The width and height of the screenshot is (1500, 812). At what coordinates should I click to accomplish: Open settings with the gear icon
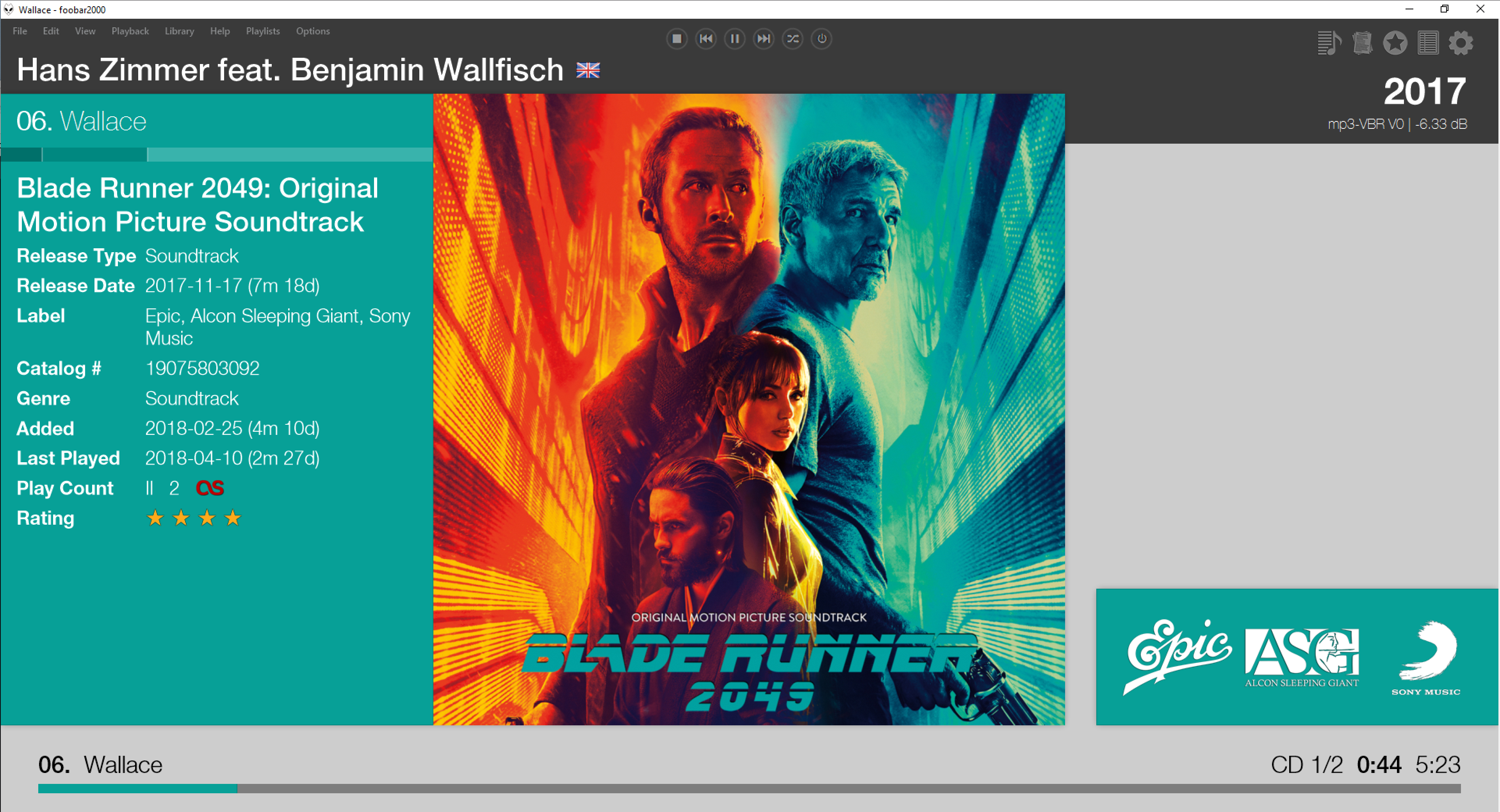(1461, 43)
